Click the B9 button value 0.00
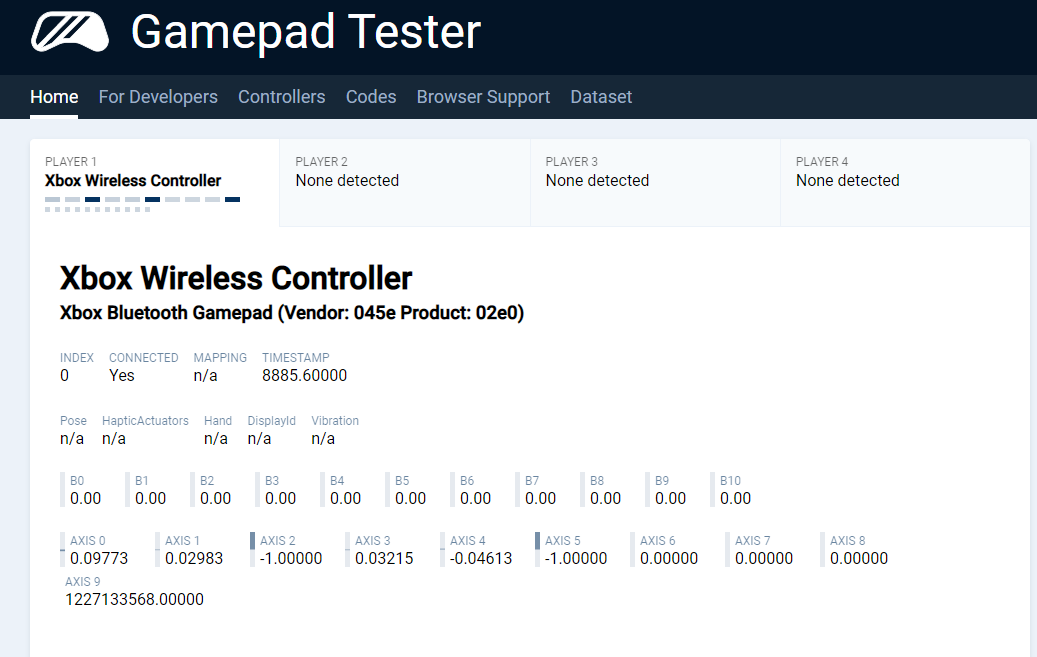1037x657 pixels. [670, 498]
